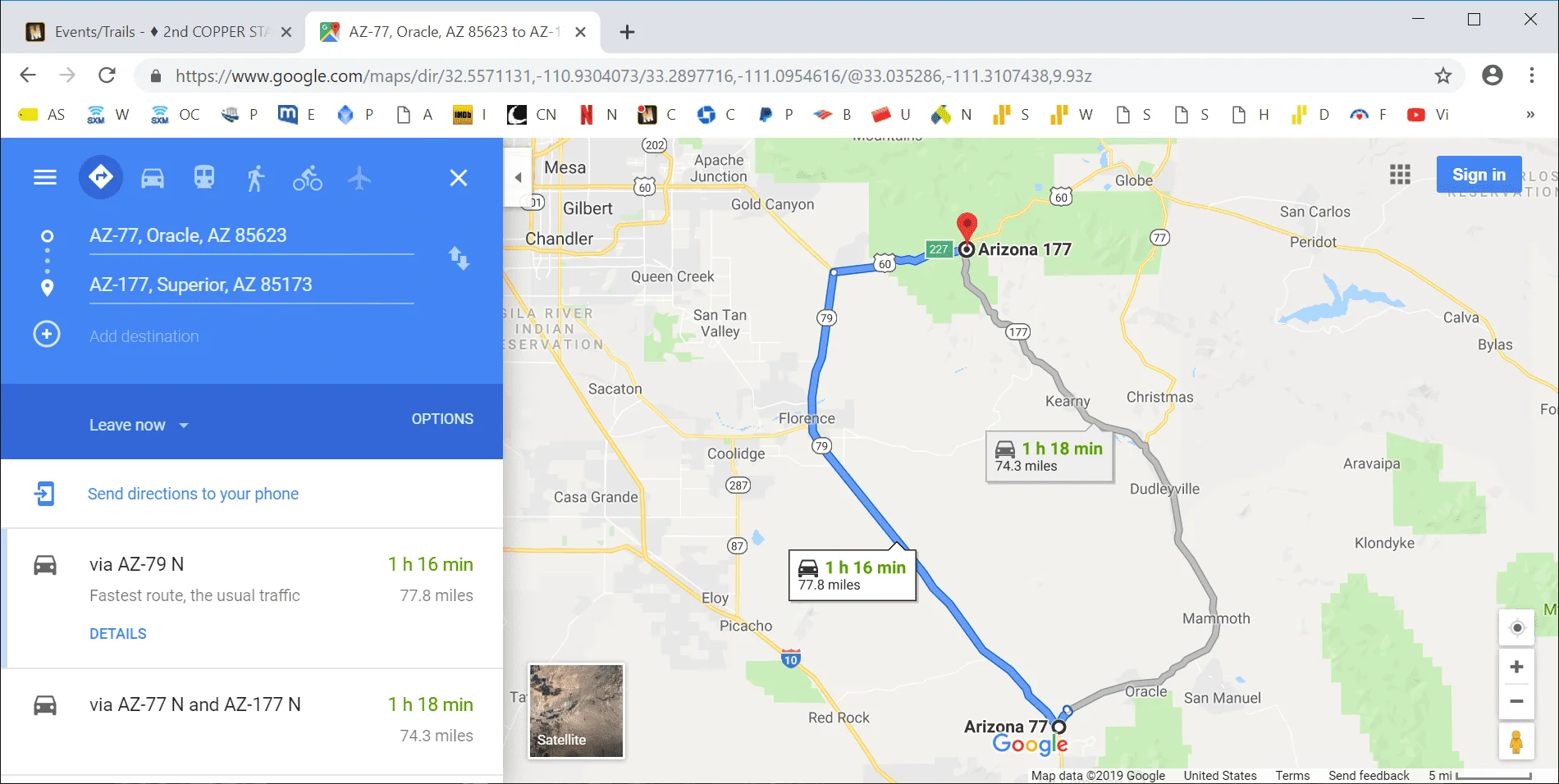Zoom out on the map
The image size is (1559, 784).
[x=1516, y=701]
